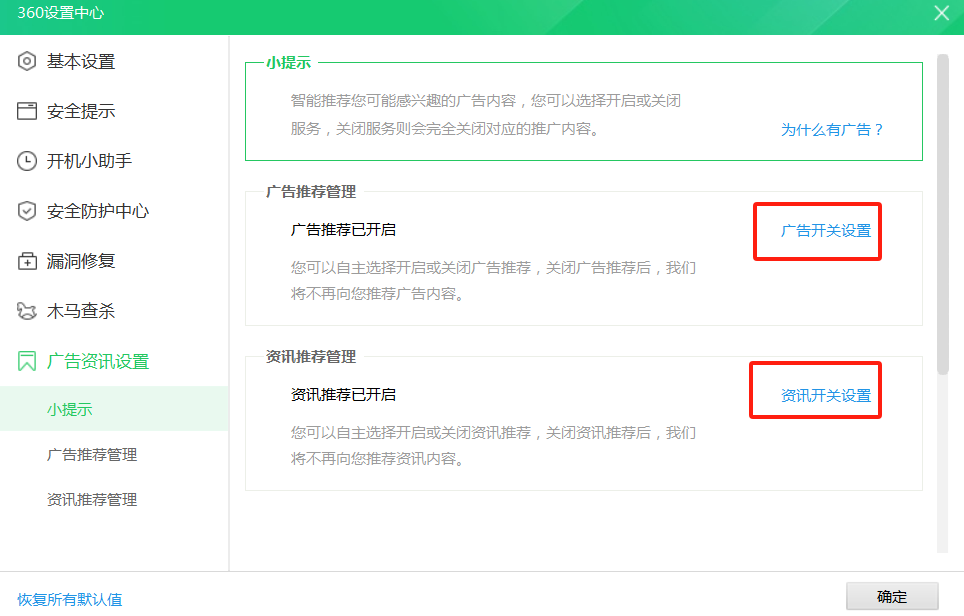Click the 广告资讯设置 bookmark icon
The height and width of the screenshot is (616, 964).
pos(26,361)
